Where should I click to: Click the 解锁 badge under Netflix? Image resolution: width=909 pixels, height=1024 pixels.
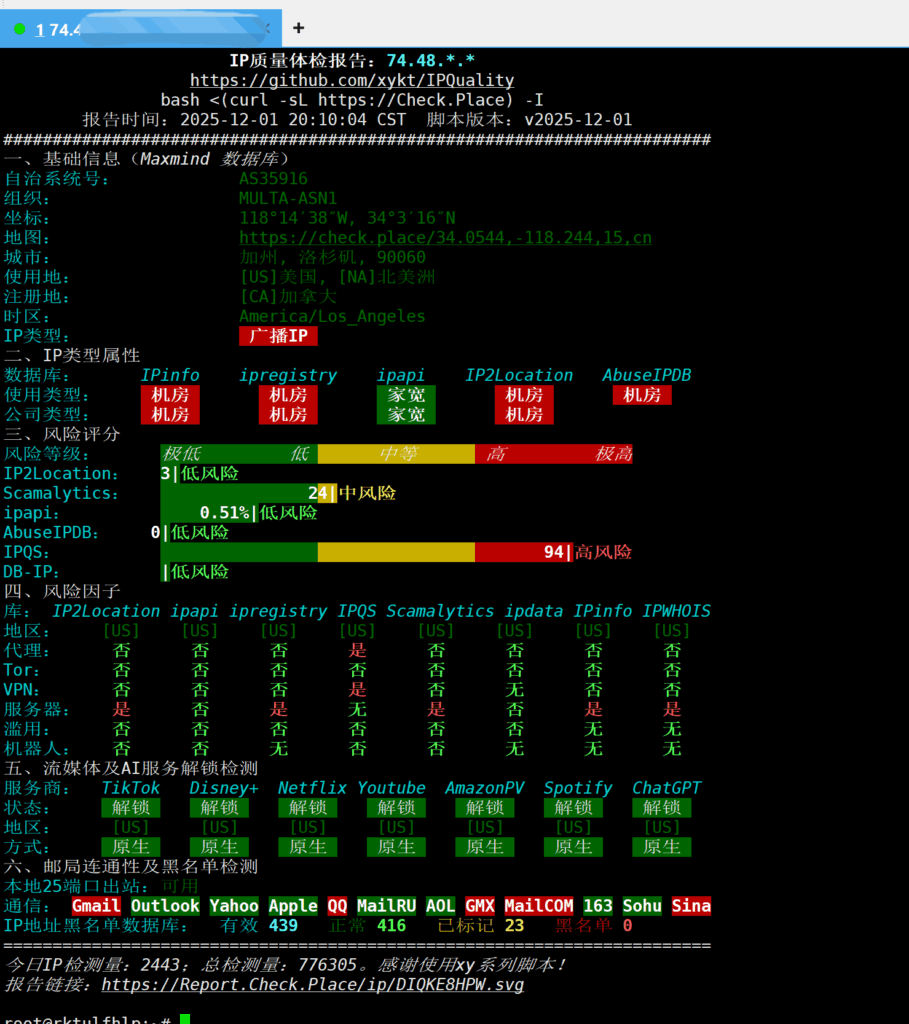coord(307,808)
